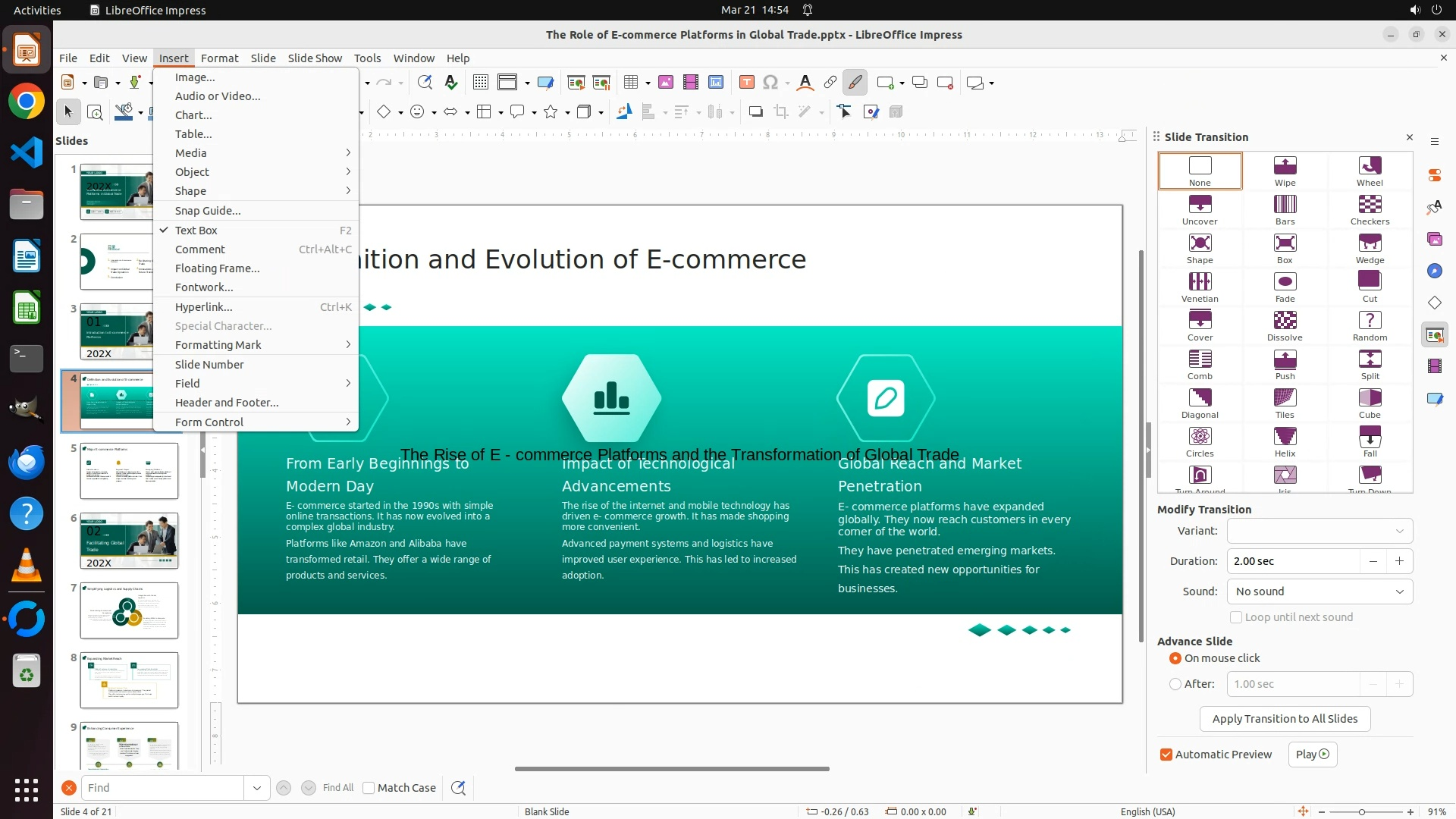The image size is (1456, 819).
Task: Select the Fade transition icon
Action: (1285, 282)
